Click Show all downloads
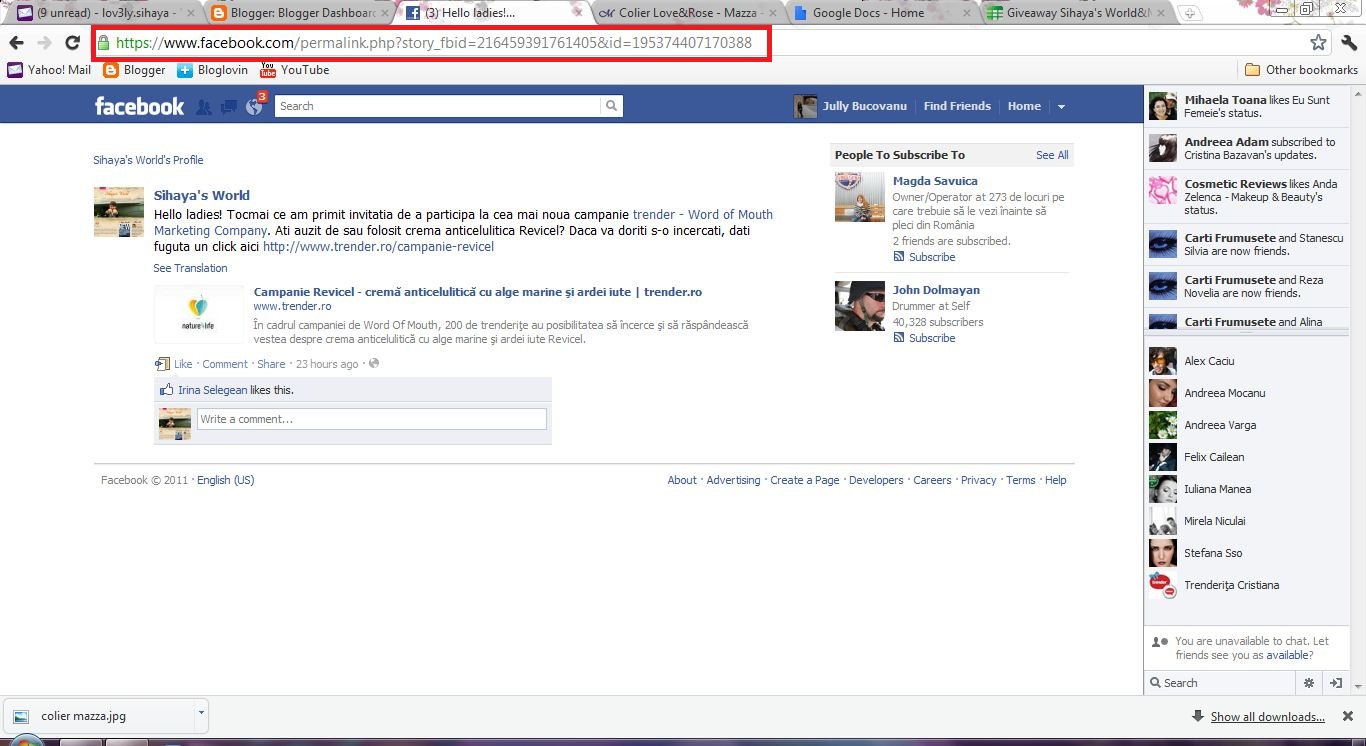Image resolution: width=1366 pixels, height=746 pixels. pyautogui.click(x=1267, y=717)
